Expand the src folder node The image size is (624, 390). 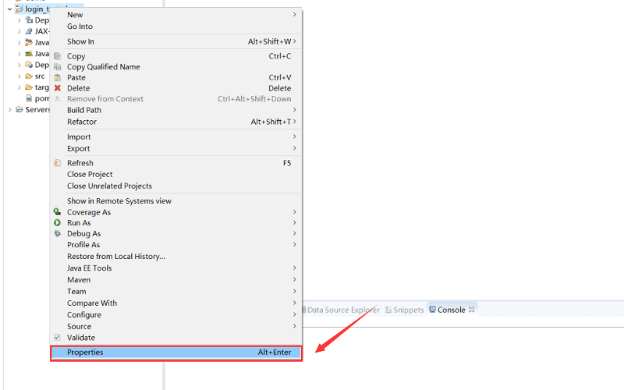[19, 76]
